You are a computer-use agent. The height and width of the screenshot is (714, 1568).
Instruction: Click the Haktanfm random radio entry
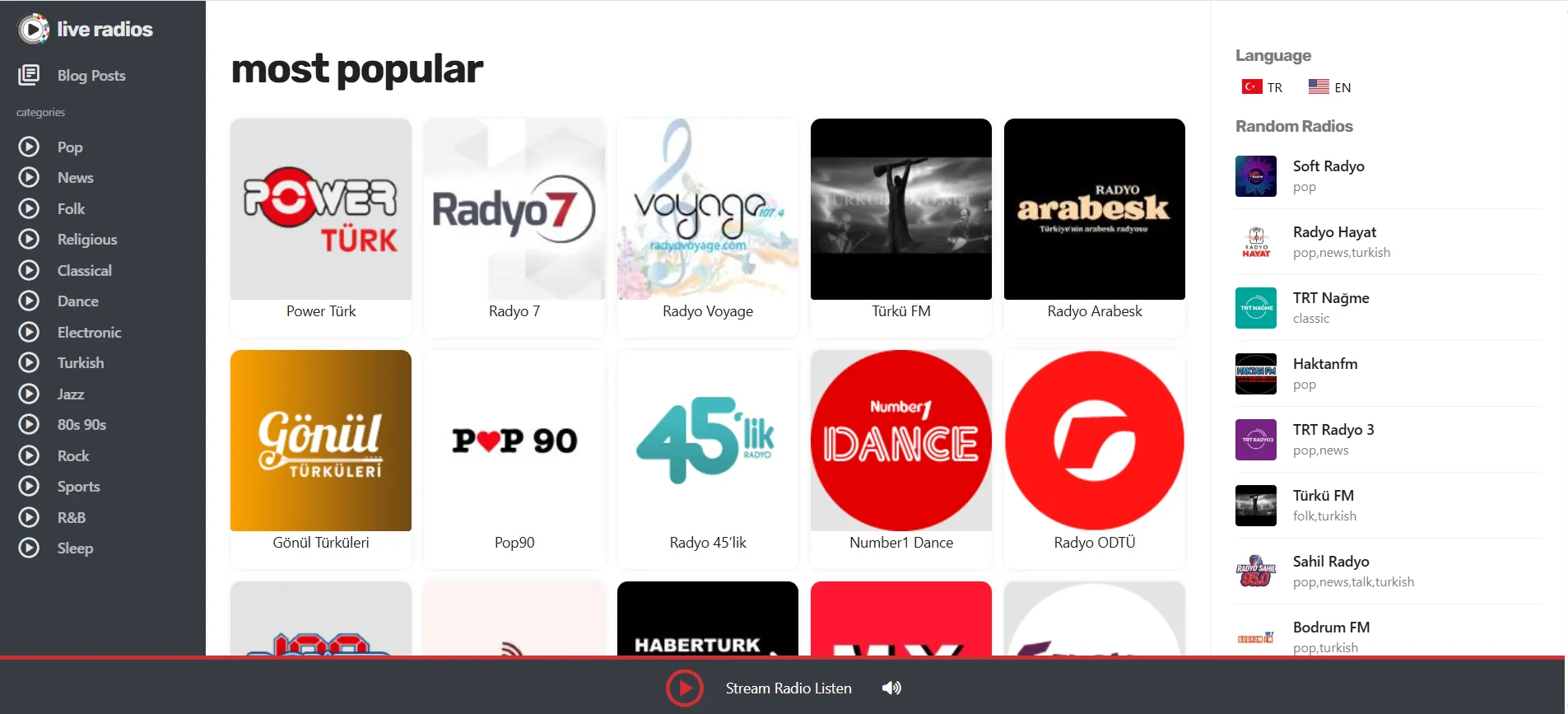click(1324, 364)
